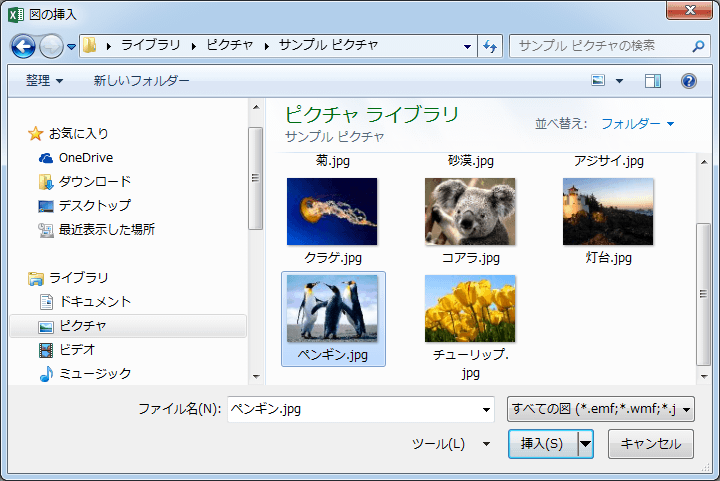The width and height of the screenshot is (720, 481).
Task: Select ライブラリ node in navigation pane
Action: pos(79,278)
